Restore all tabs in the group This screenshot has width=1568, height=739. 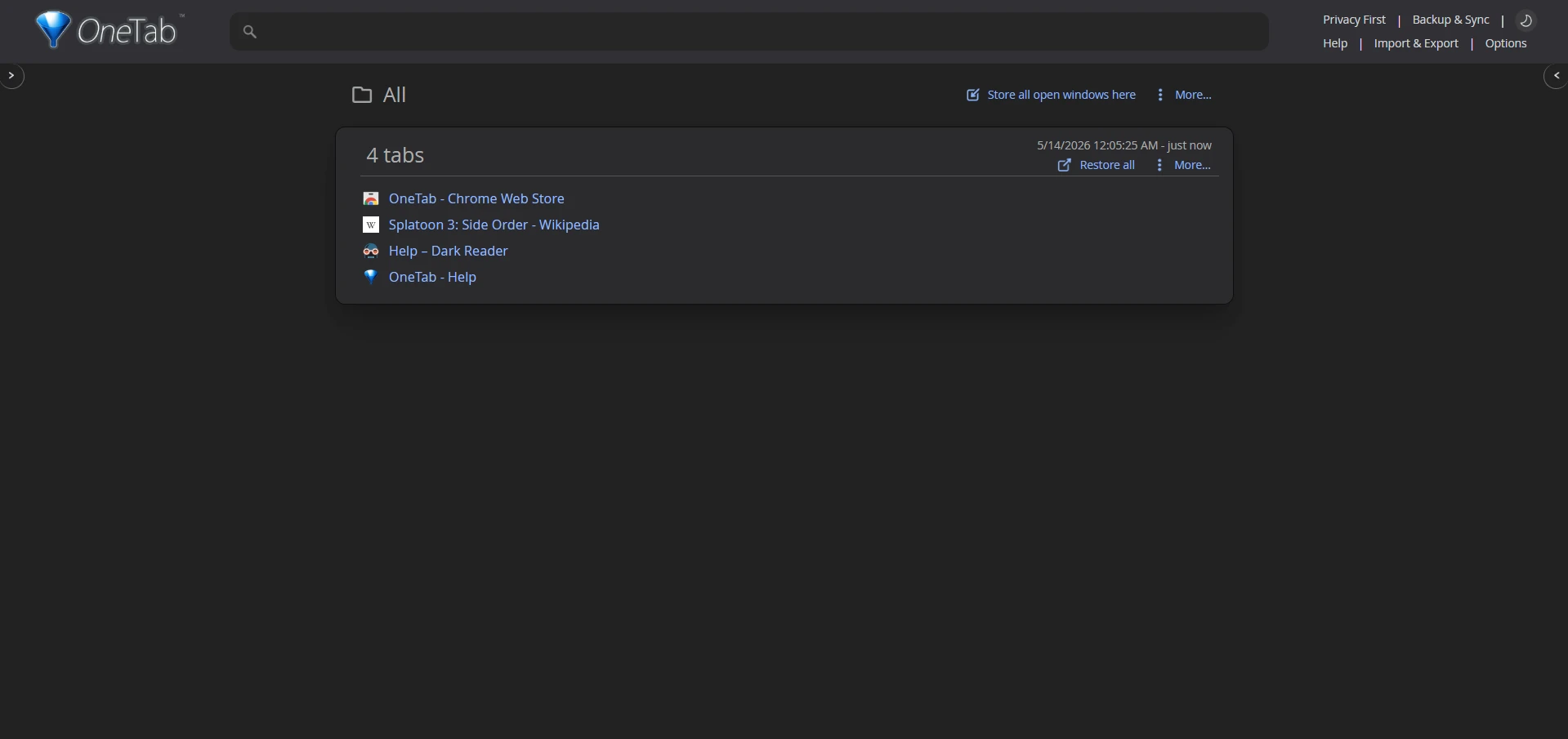point(1107,165)
